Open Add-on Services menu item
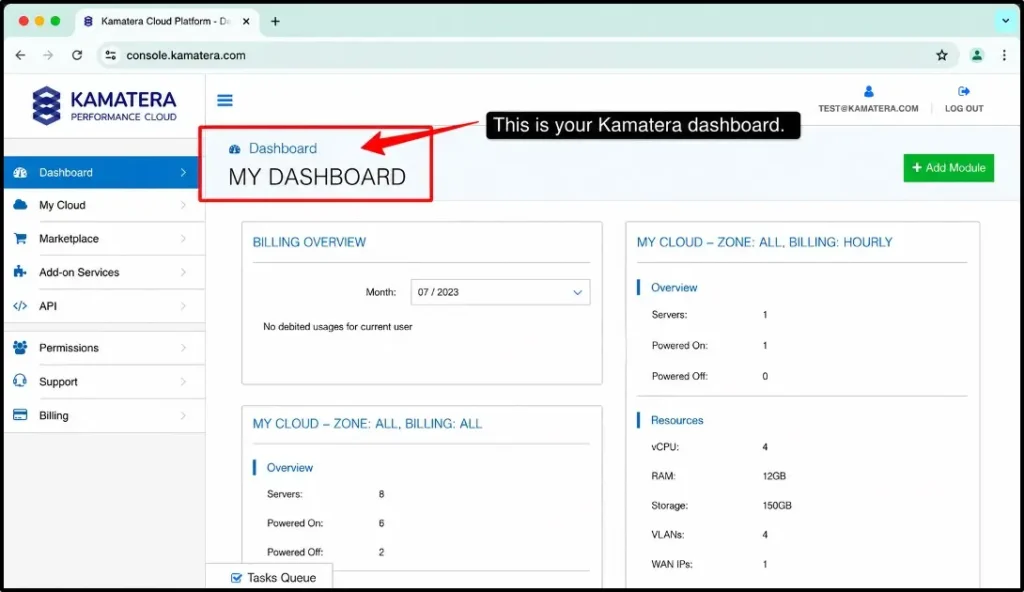 click(104, 272)
